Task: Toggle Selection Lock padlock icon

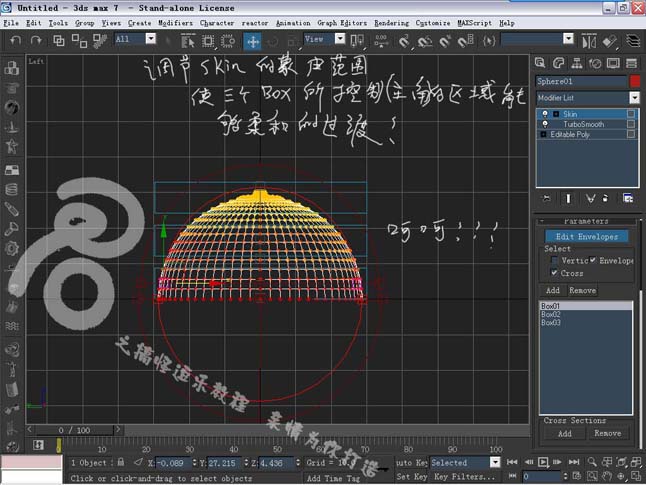Action: pos(121,462)
